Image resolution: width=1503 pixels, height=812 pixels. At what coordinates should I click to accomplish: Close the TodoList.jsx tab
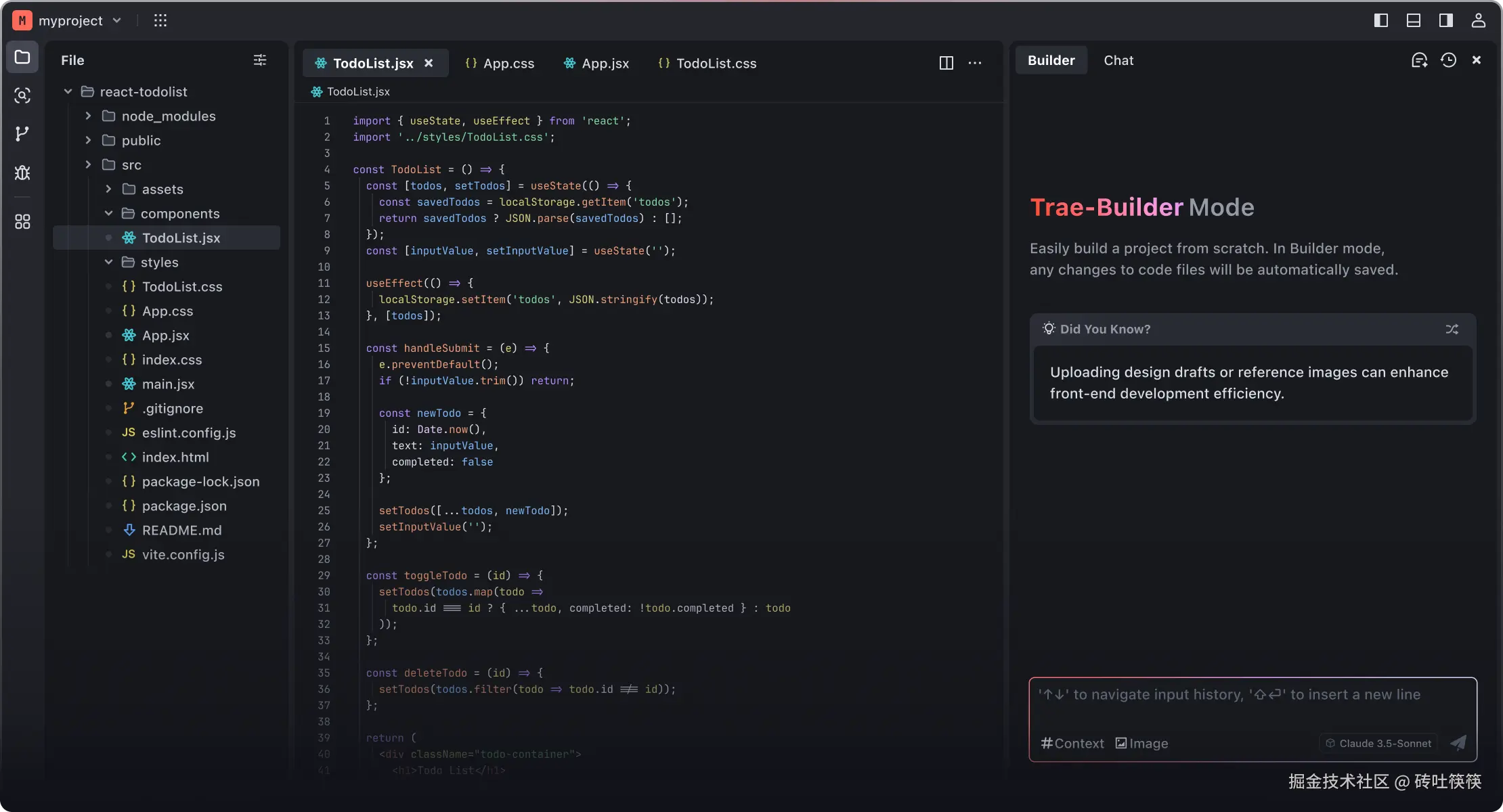pos(429,63)
